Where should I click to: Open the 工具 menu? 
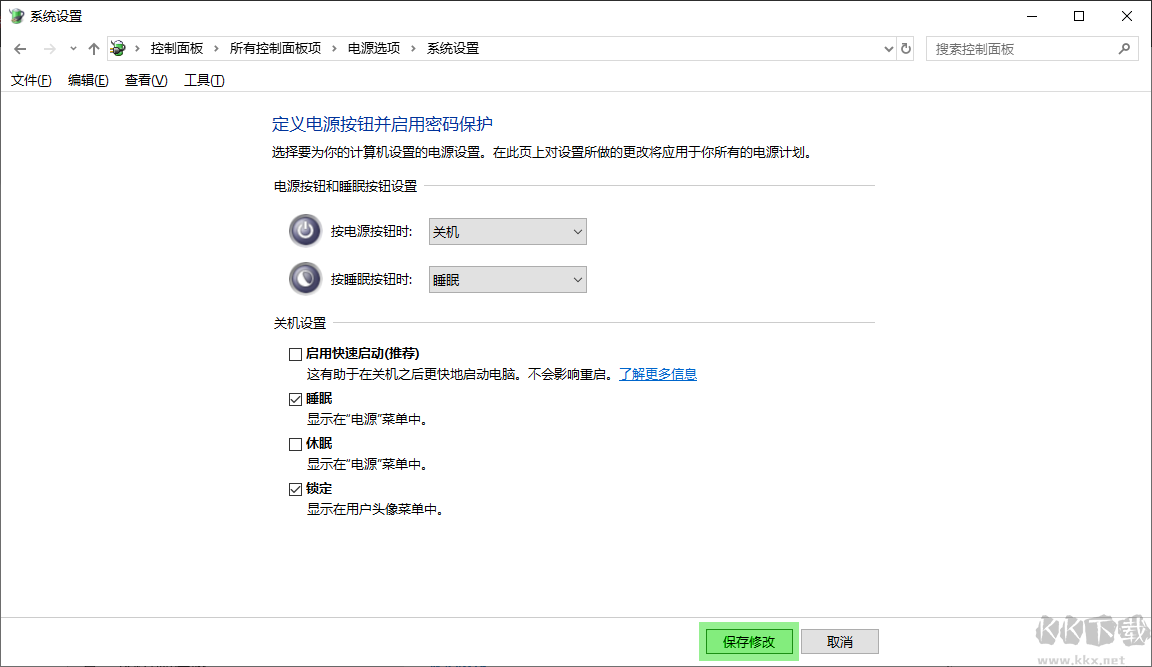[204, 80]
